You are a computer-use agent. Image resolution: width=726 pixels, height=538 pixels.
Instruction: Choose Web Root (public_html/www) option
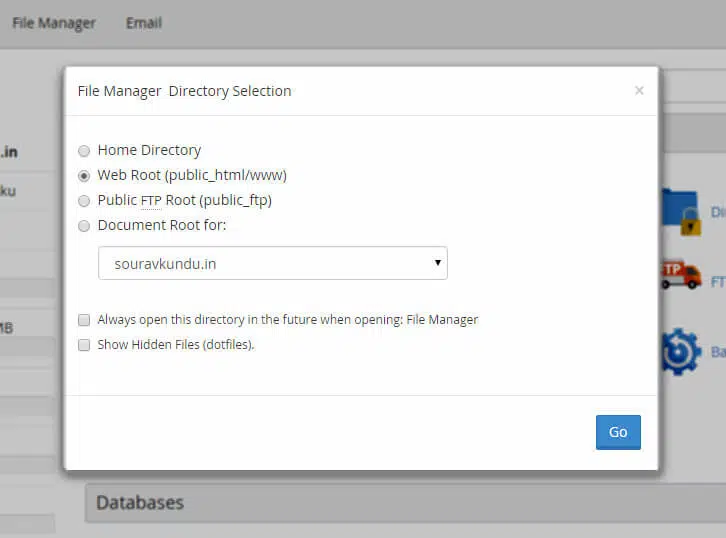point(84,176)
